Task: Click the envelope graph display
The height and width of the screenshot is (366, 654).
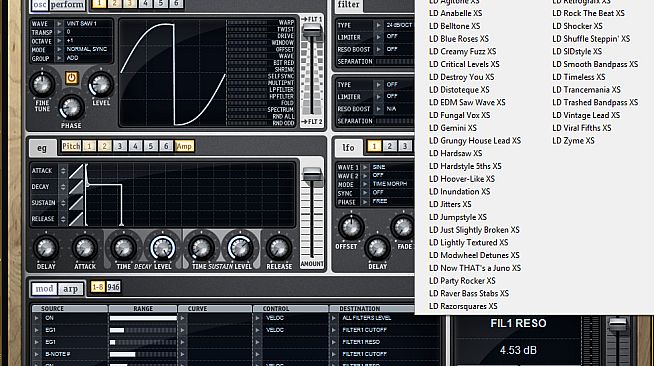Action: pyautogui.click(x=190, y=195)
